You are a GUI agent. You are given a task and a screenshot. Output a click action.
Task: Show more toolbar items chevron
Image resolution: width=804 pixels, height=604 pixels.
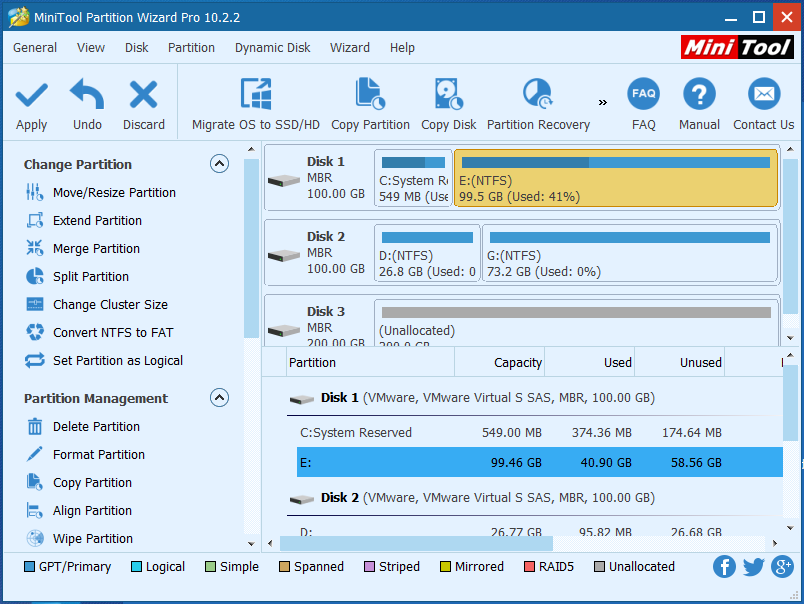(603, 103)
